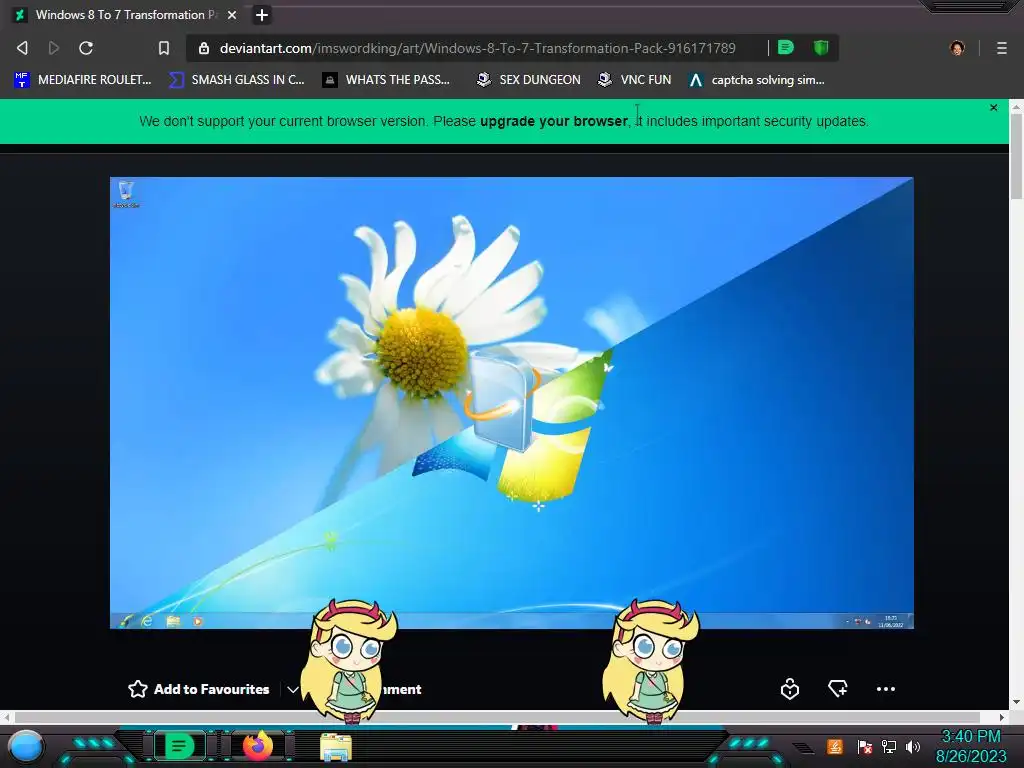Click the tag-plus icon below artwork

point(838,688)
